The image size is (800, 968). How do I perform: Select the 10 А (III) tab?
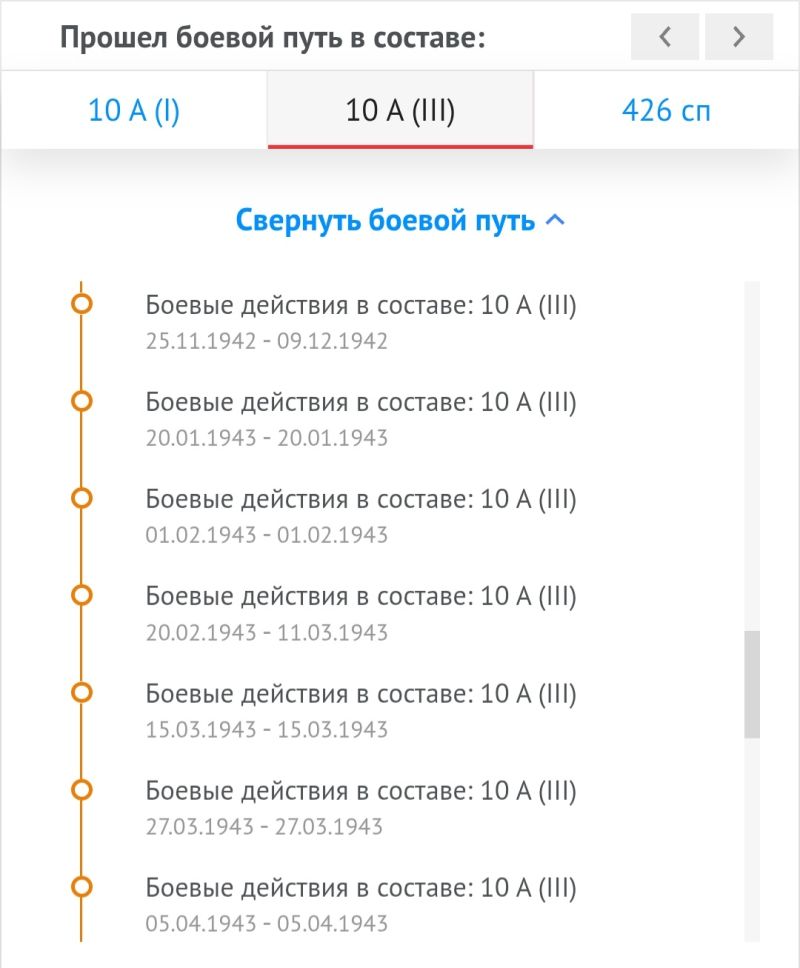tap(400, 111)
